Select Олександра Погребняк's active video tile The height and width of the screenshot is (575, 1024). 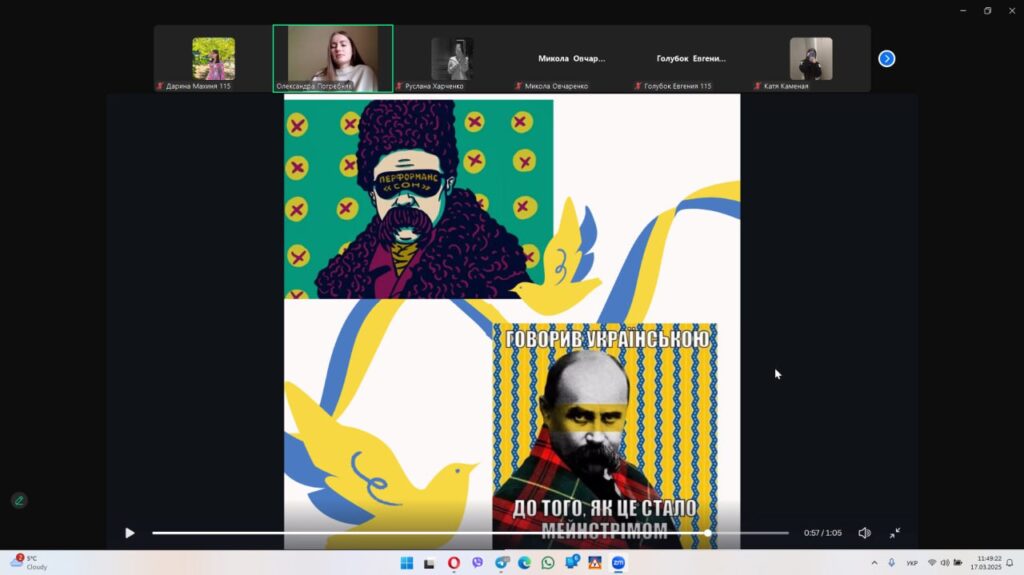coord(333,59)
